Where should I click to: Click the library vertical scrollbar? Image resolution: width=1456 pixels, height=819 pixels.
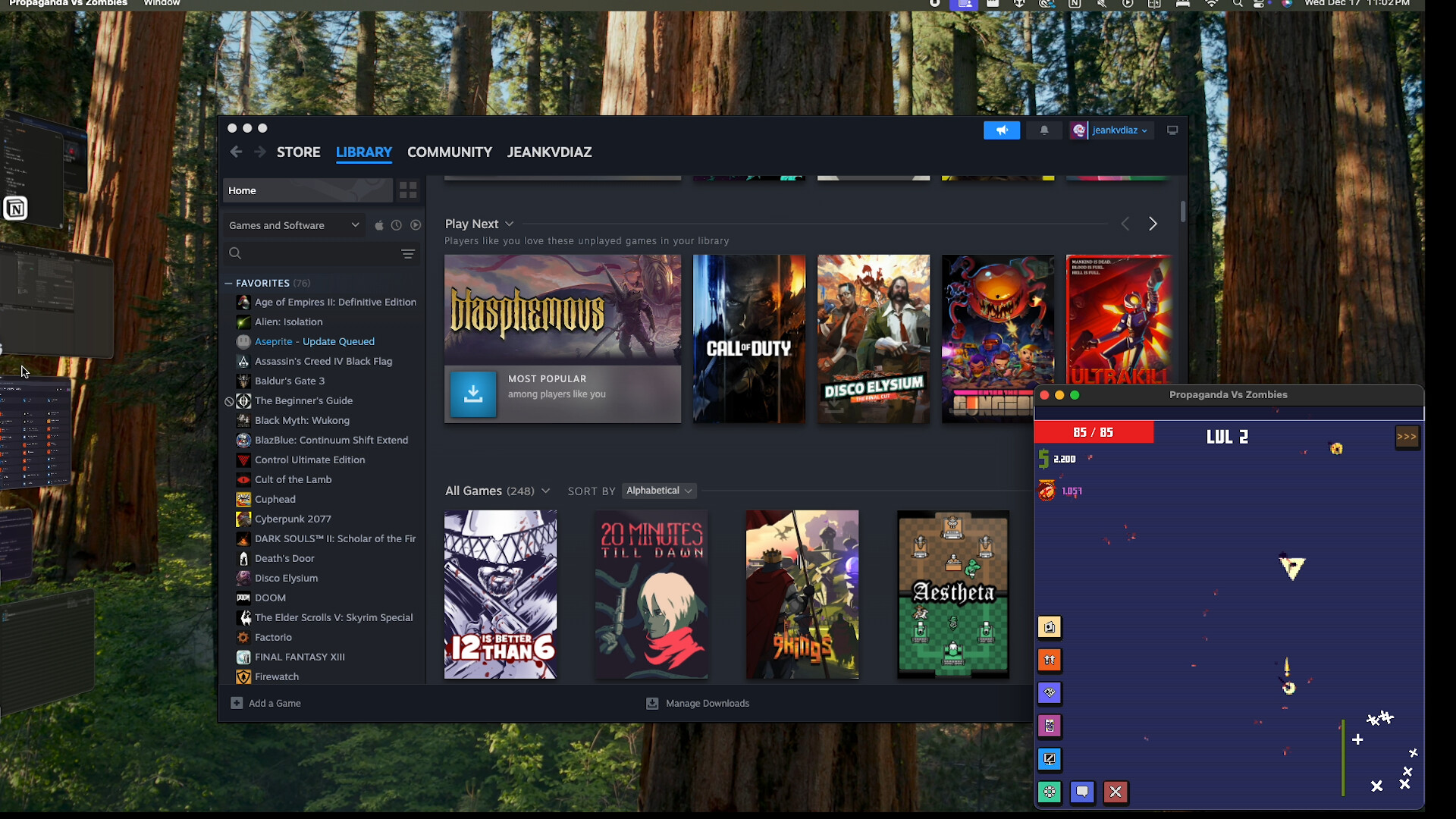click(x=1183, y=212)
